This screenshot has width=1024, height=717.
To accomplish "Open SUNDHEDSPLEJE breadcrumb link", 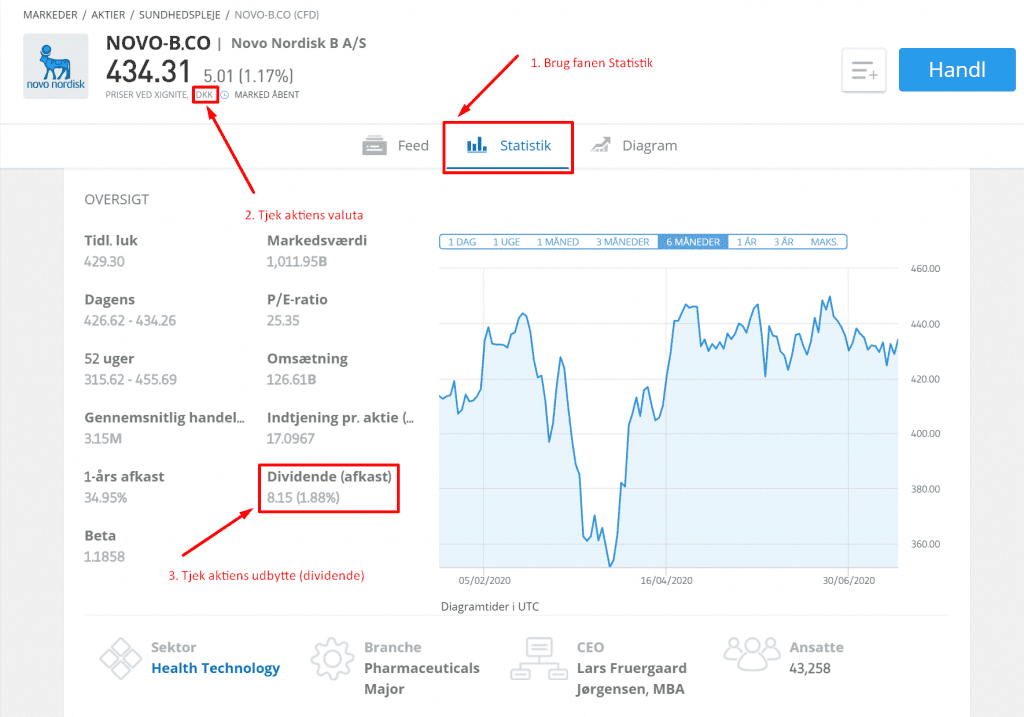I will point(179,14).
